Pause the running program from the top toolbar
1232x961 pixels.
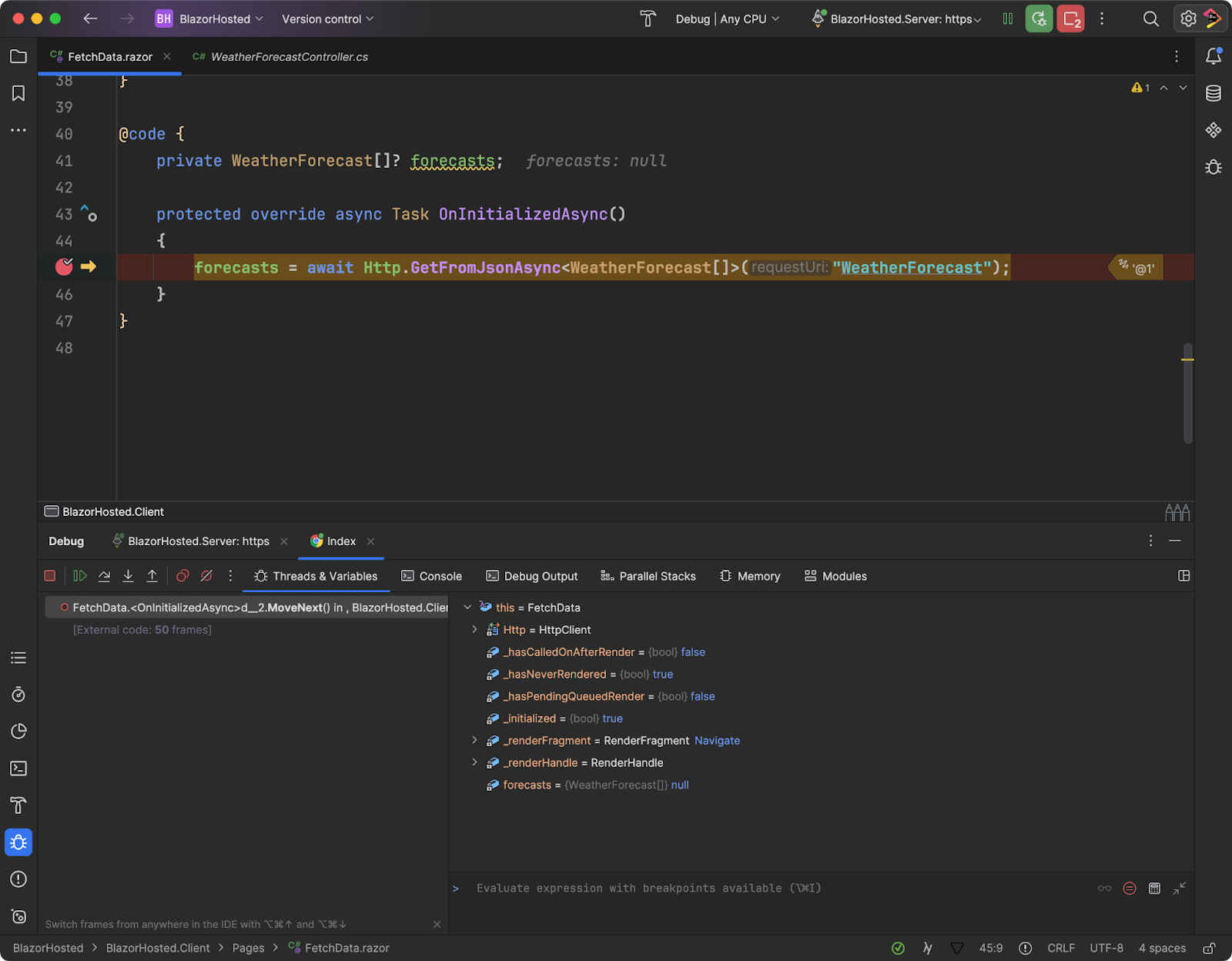(x=1007, y=18)
